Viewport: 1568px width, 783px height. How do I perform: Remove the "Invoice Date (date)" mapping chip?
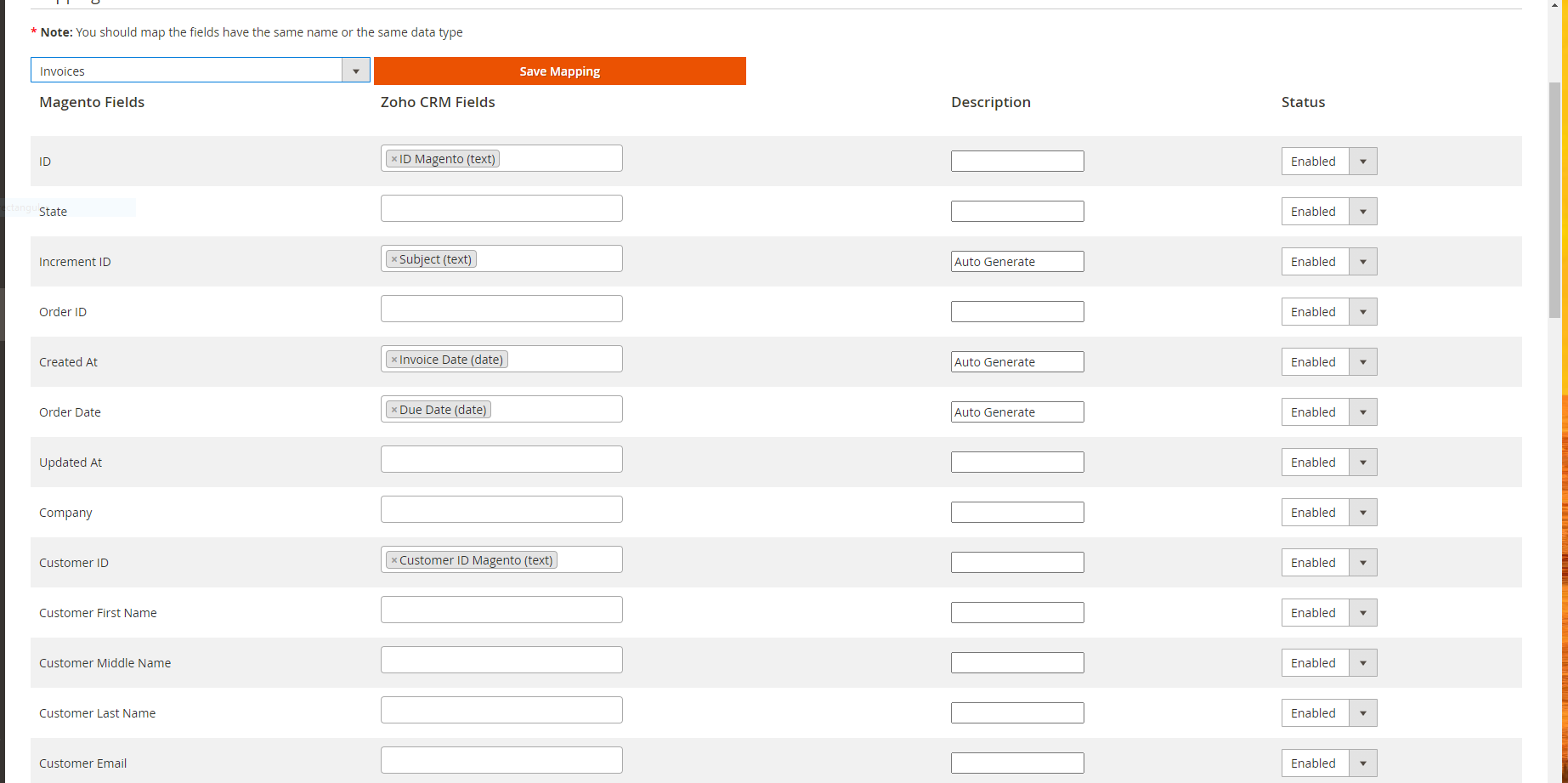[x=393, y=359]
